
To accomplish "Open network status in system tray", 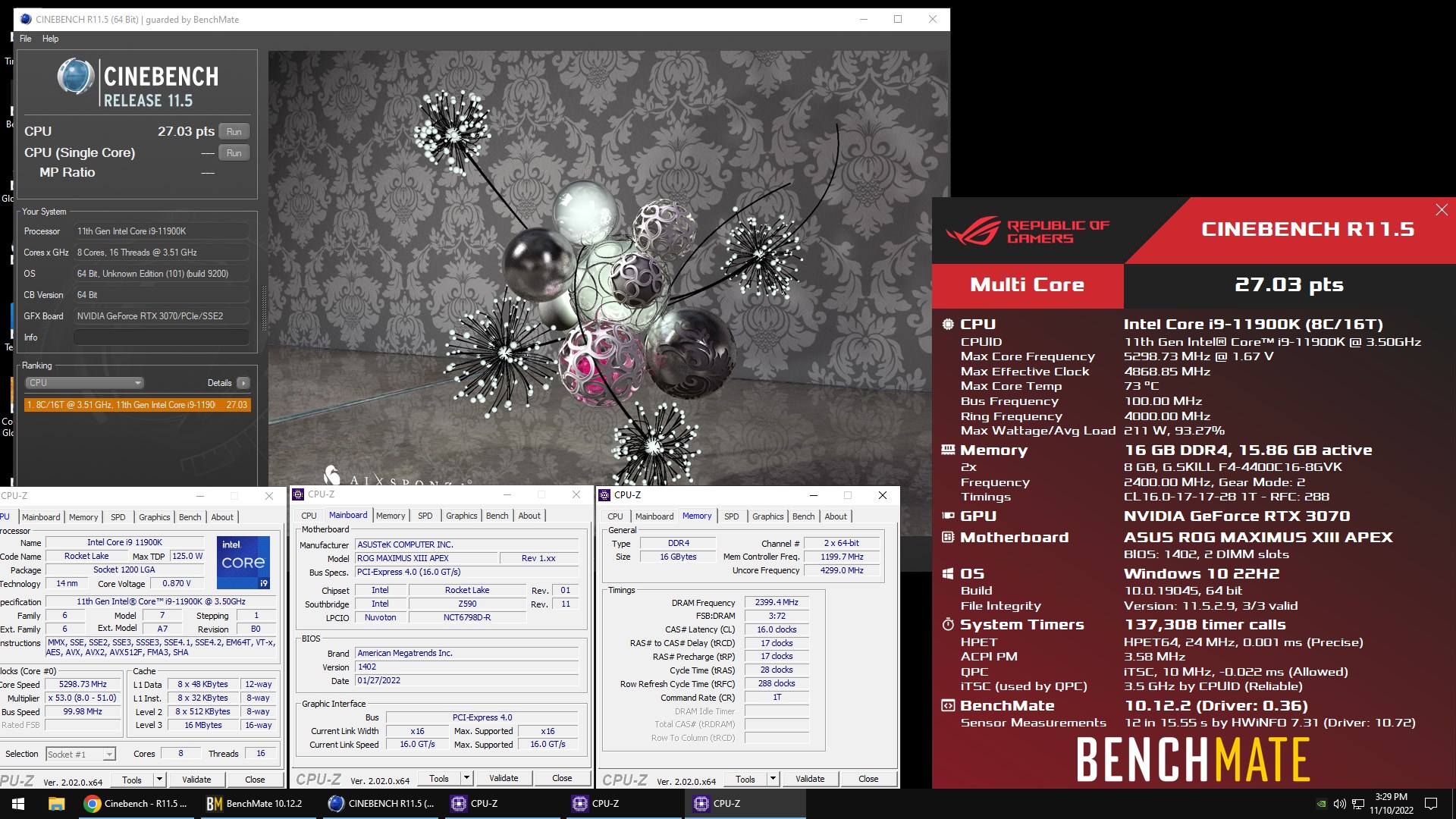I will pos(1358,804).
